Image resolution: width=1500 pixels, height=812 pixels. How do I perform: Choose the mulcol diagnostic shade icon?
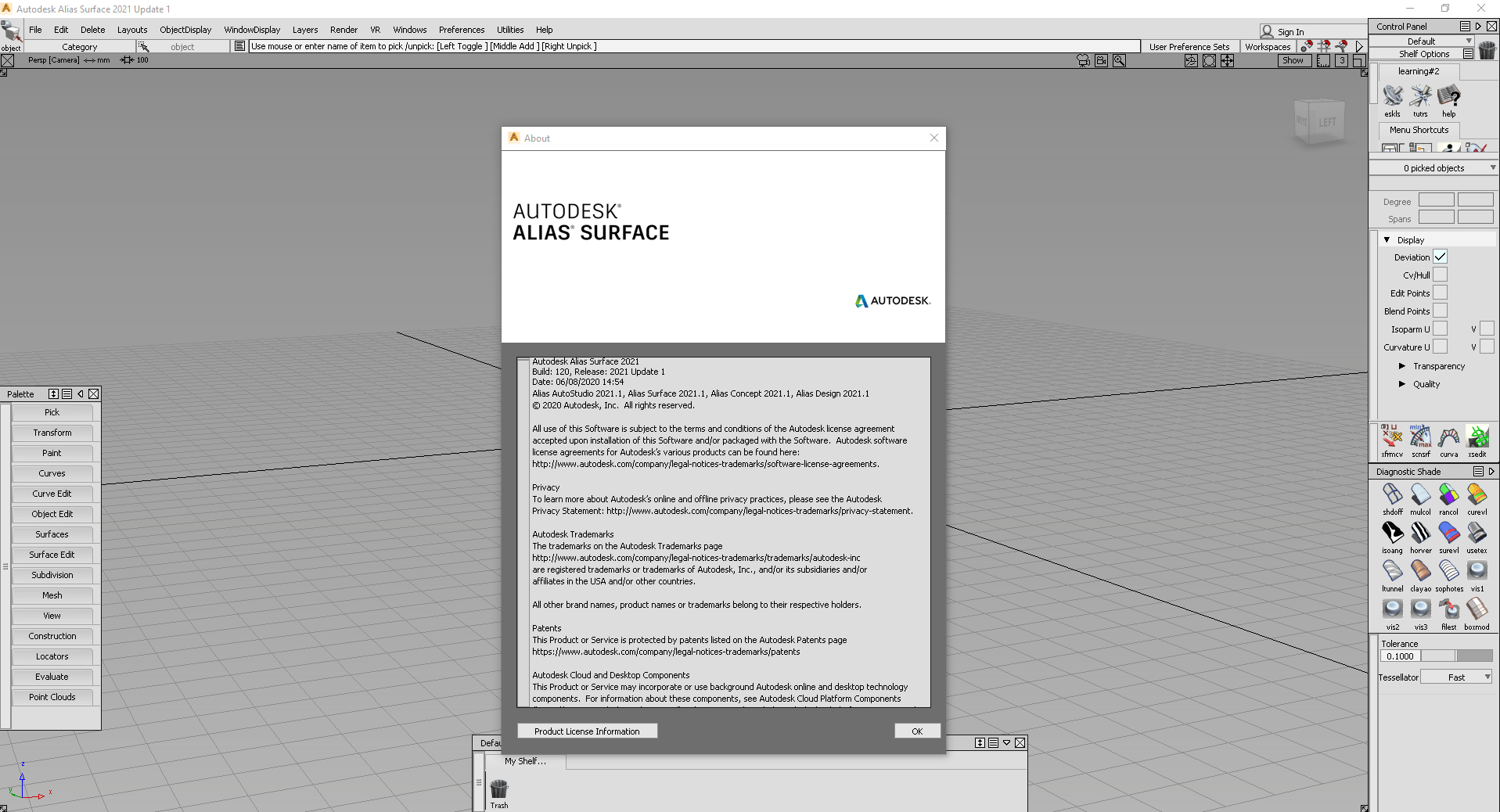[x=1420, y=495]
